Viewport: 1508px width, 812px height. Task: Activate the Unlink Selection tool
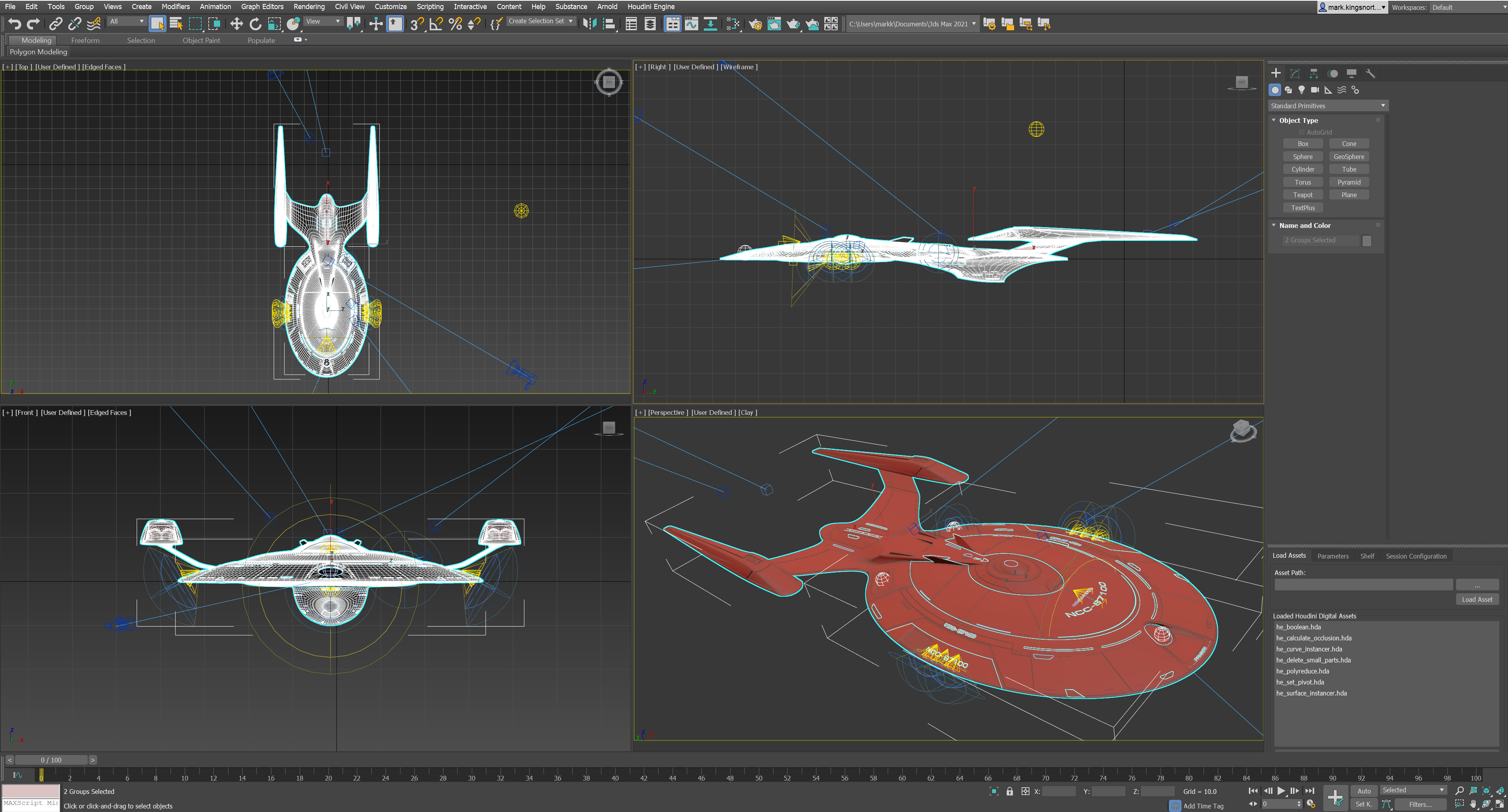[x=74, y=24]
